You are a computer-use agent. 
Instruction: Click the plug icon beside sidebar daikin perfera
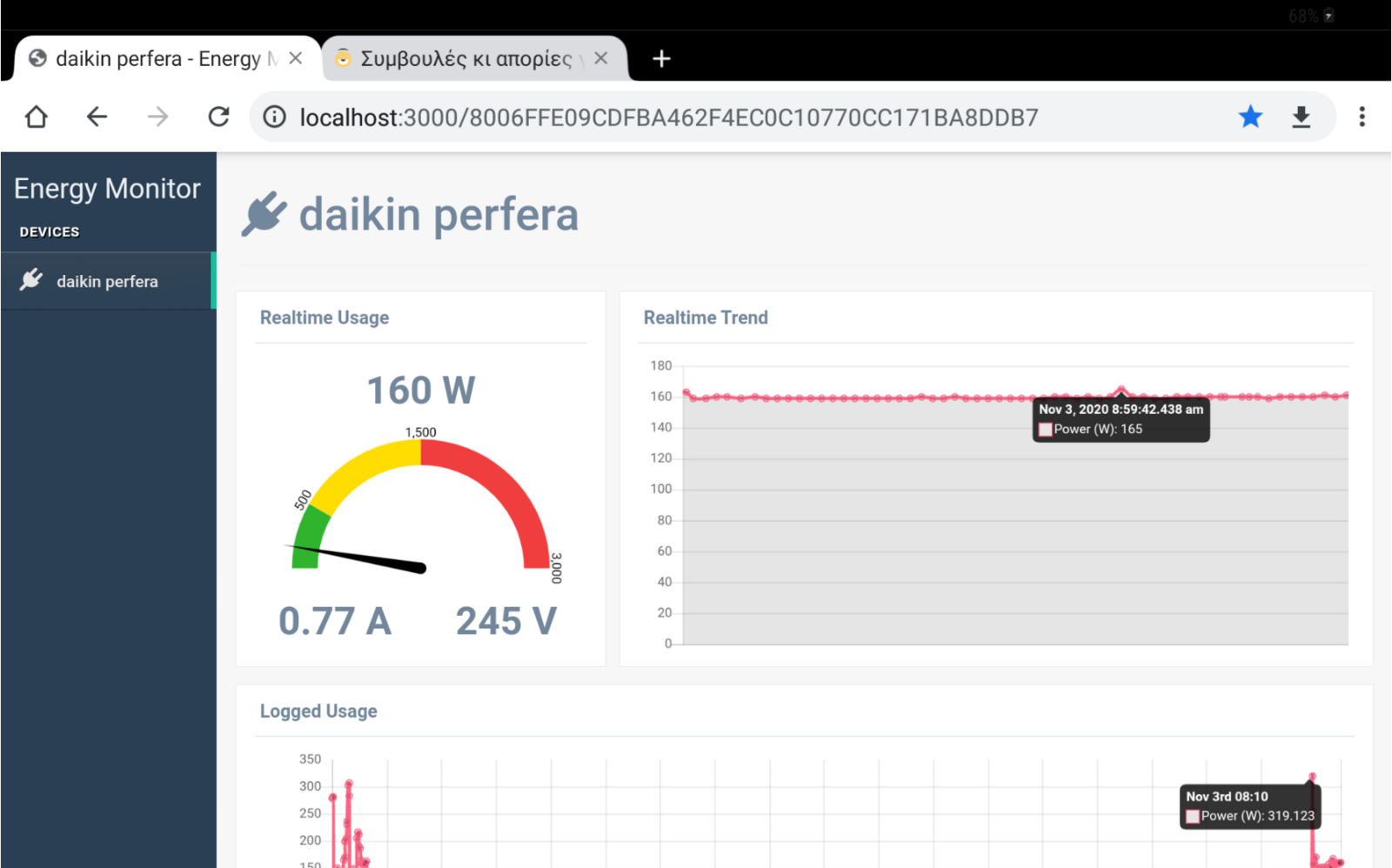(x=31, y=279)
